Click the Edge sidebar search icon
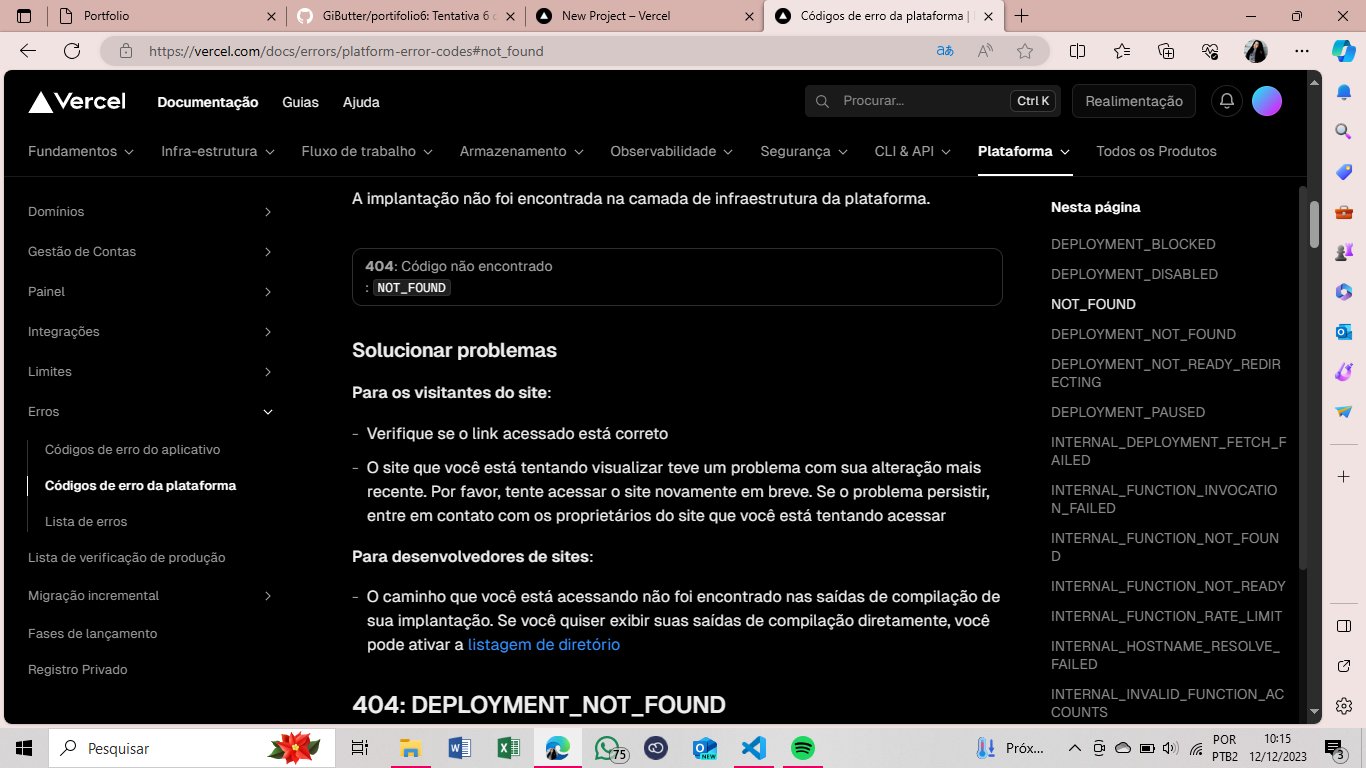Viewport: 1366px width, 768px height. [1344, 131]
